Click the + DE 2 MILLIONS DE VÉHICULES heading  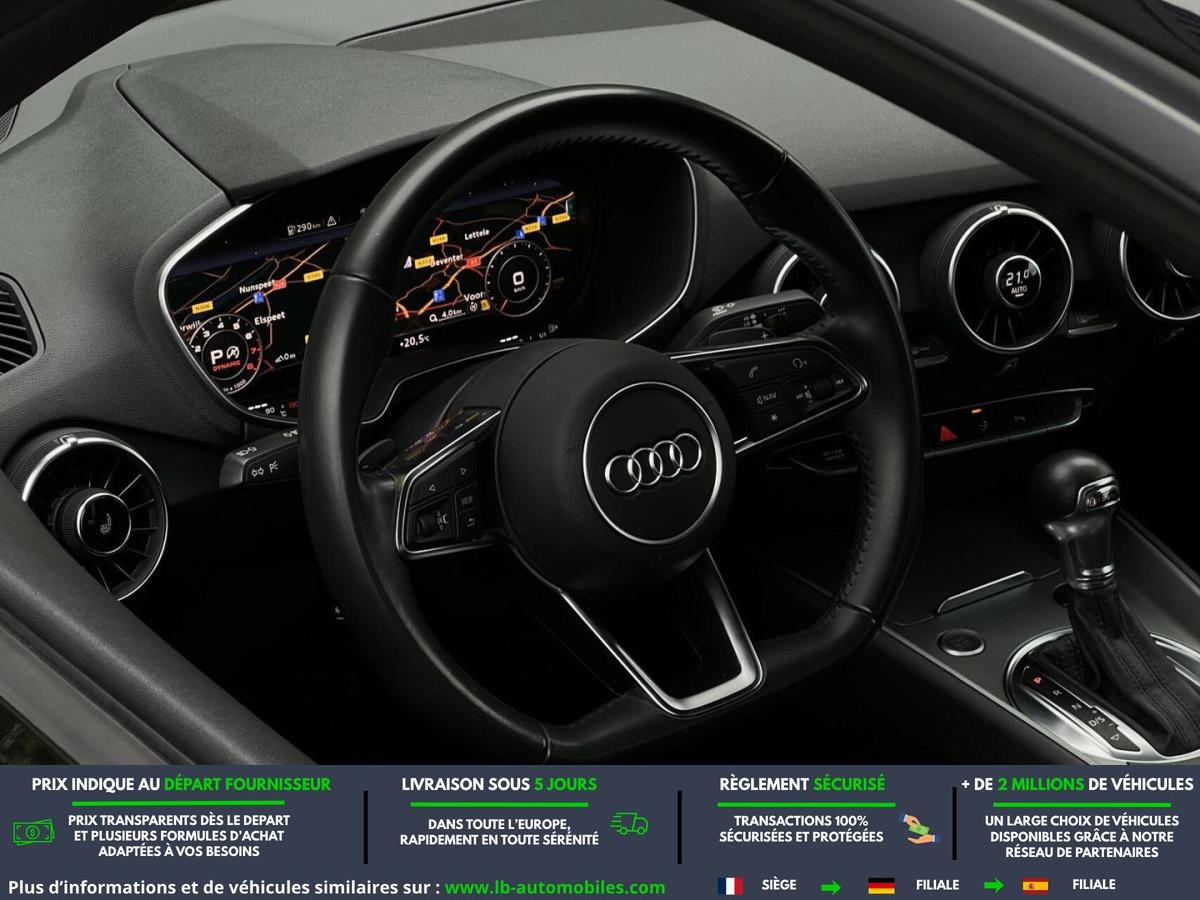1077,785
